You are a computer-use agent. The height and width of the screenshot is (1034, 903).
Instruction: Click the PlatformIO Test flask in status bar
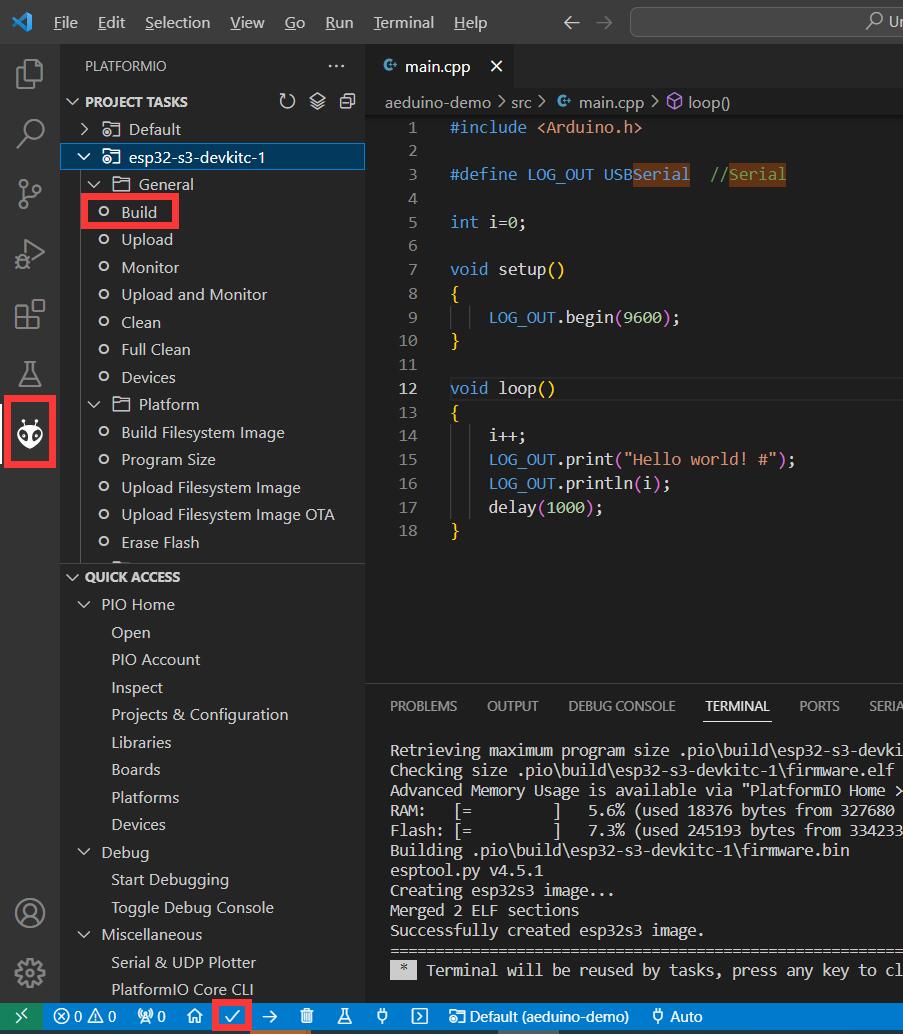344,1016
